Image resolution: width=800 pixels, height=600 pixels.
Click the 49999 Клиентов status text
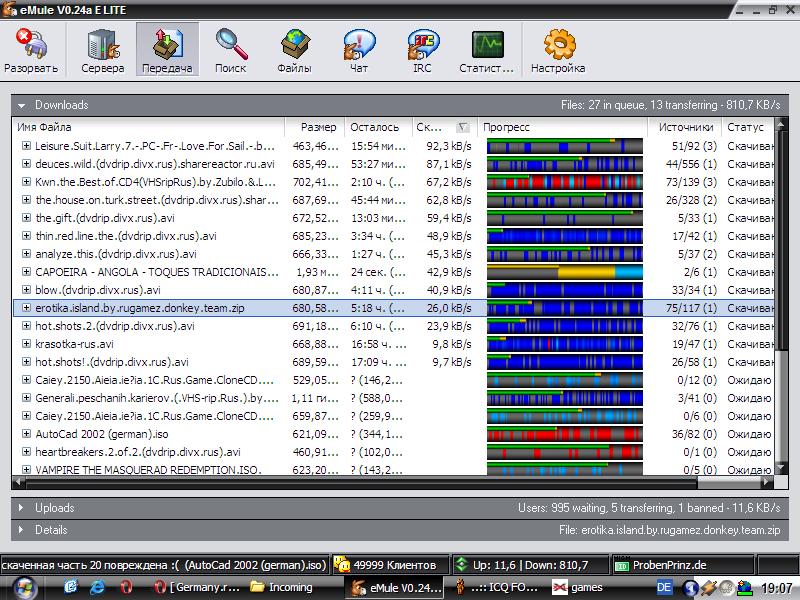(x=395, y=565)
